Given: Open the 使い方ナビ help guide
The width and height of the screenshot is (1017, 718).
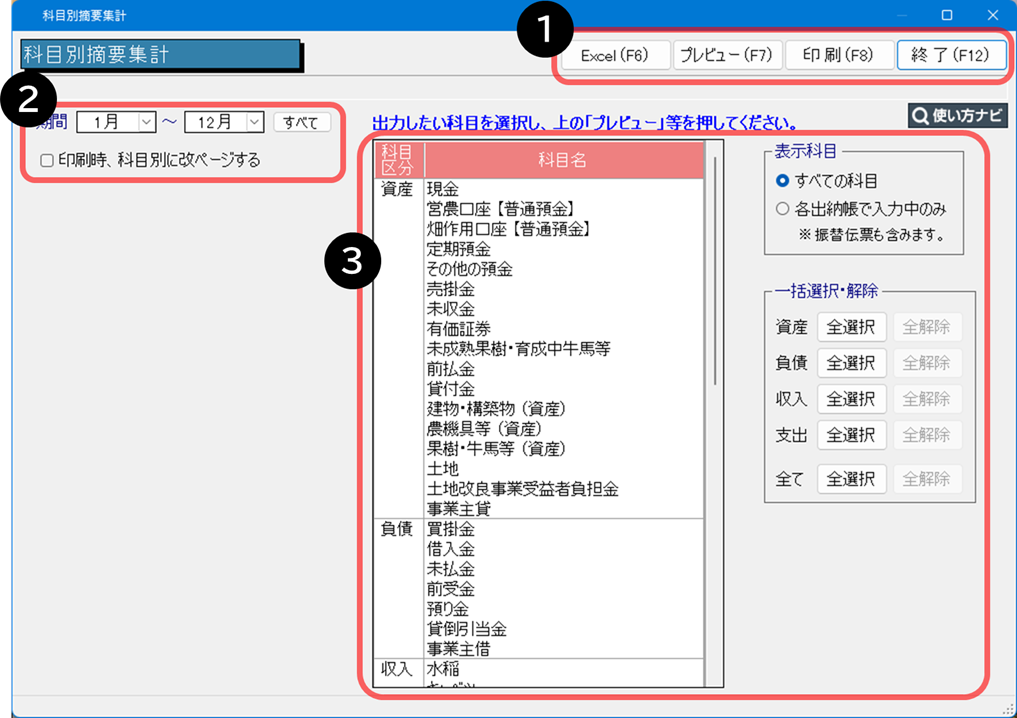Looking at the screenshot, I should 957,115.
